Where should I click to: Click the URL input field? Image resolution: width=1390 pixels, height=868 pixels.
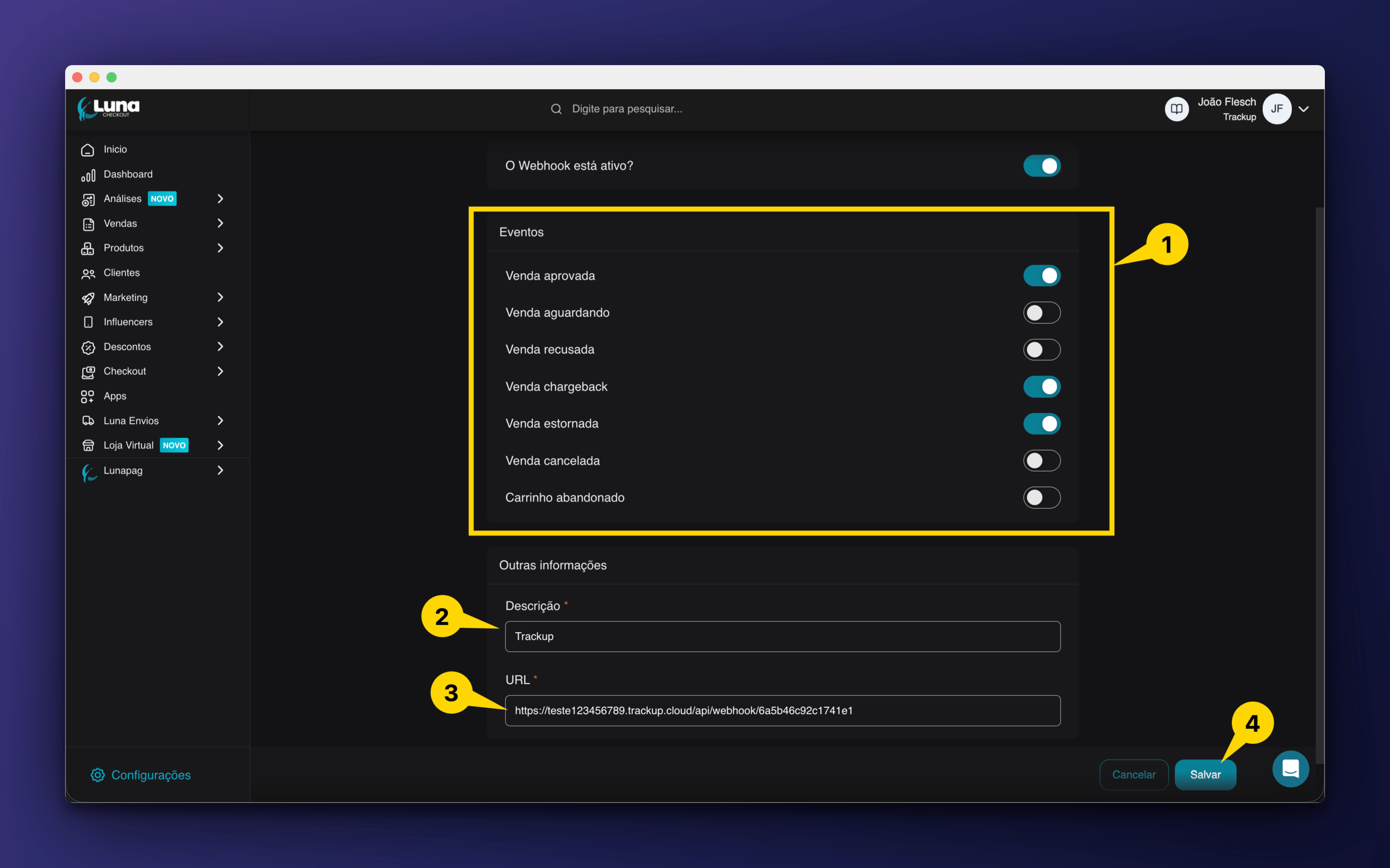783,711
